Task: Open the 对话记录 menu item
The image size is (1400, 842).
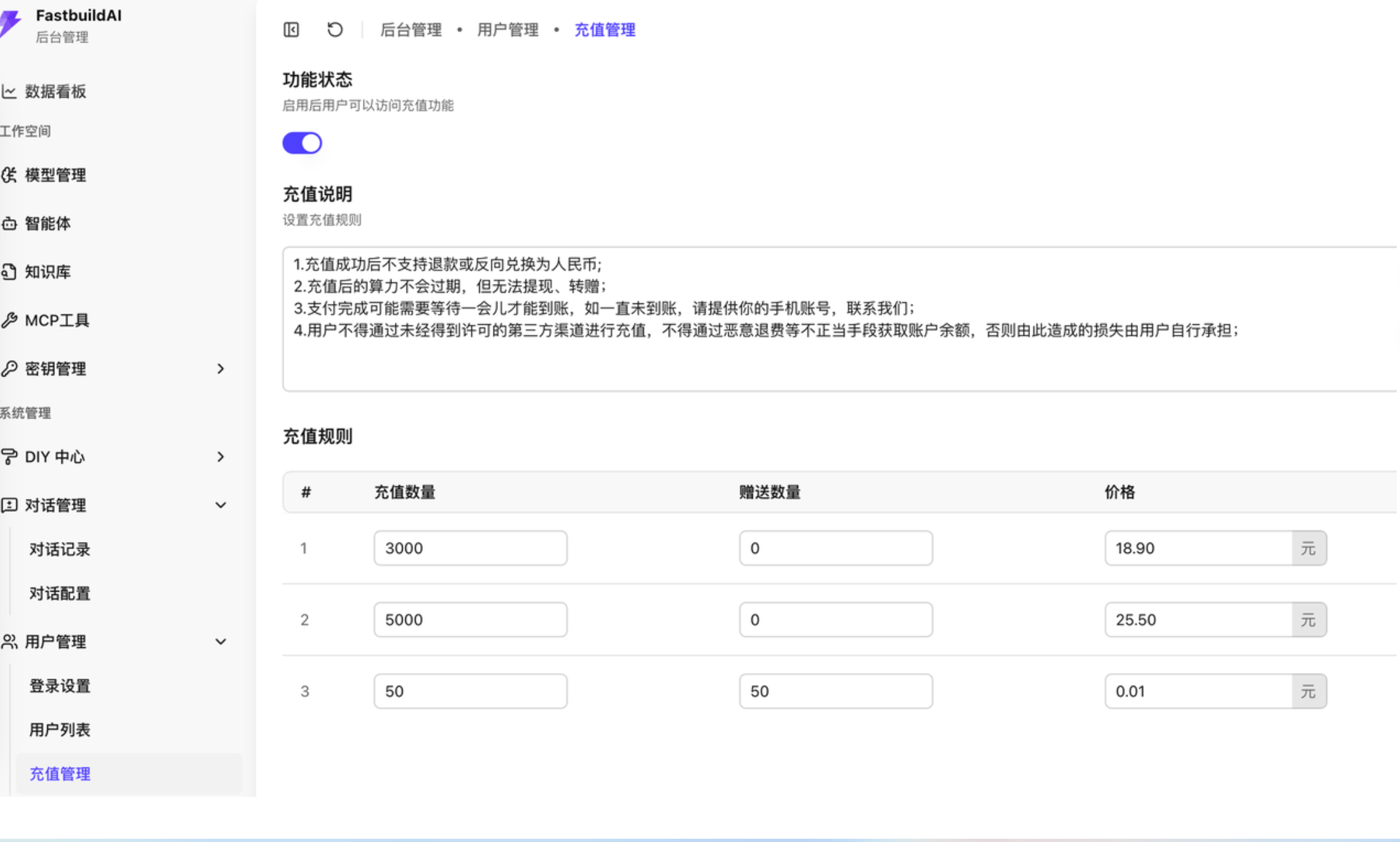Action: (59, 549)
